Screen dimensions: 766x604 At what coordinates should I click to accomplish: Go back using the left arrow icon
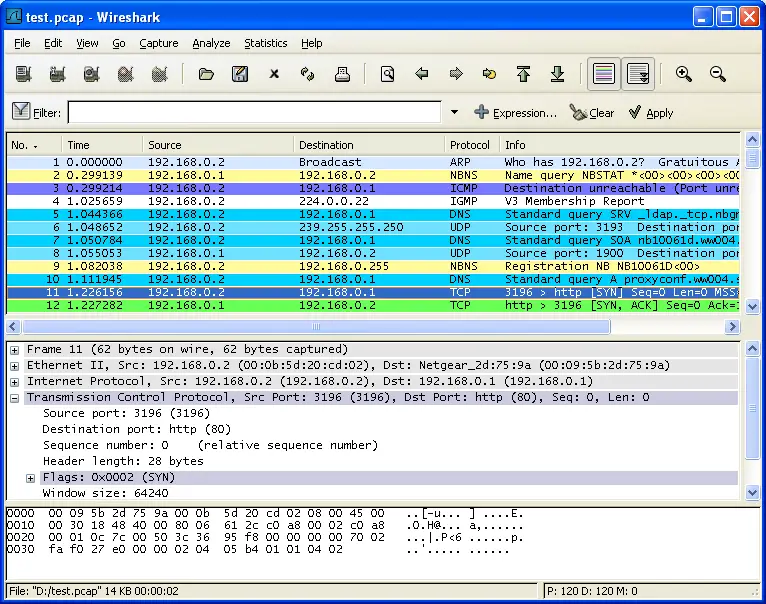tap(422, 74)
